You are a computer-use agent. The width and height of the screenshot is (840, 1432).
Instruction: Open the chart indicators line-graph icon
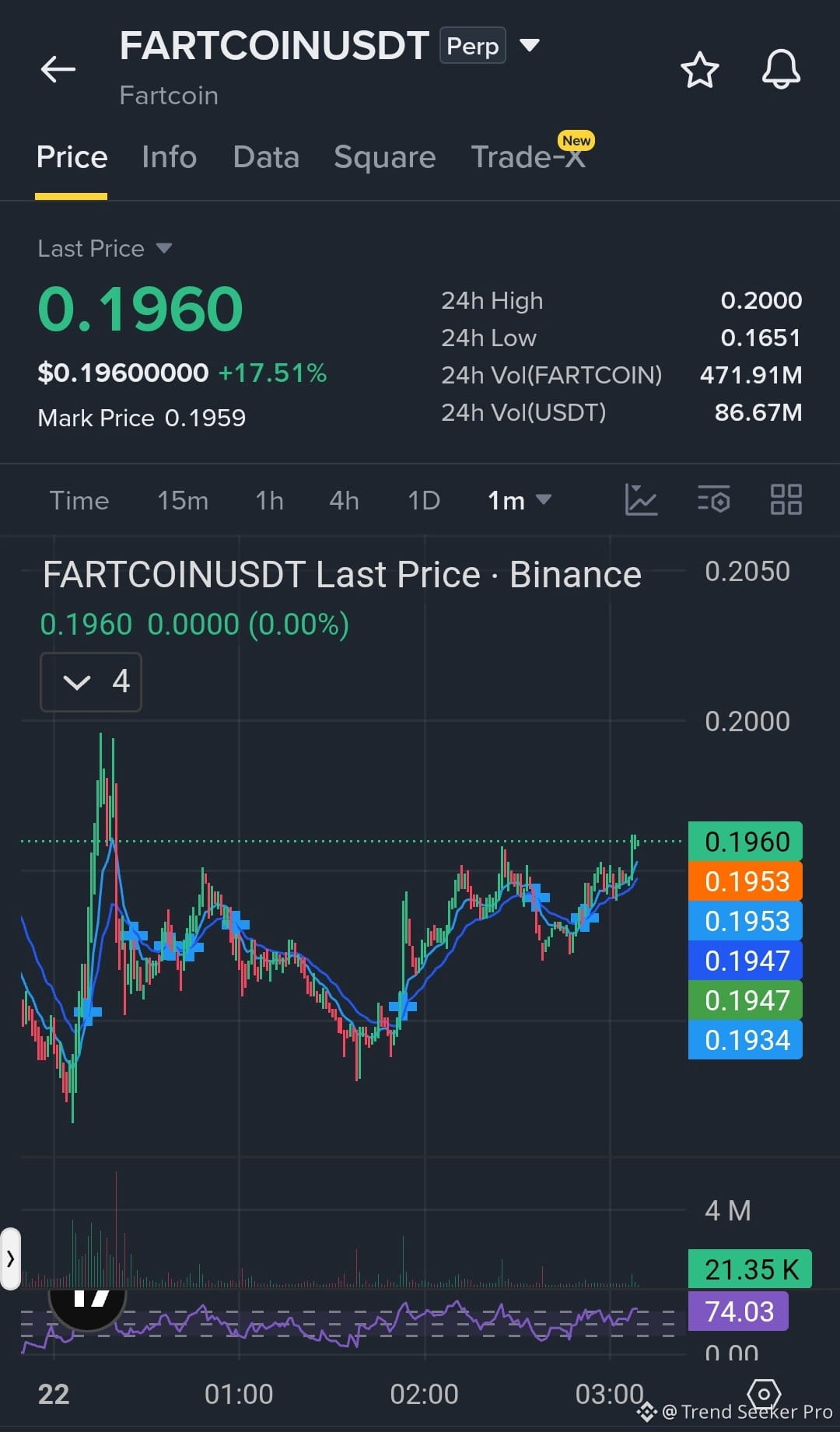(x=642, y=499)
